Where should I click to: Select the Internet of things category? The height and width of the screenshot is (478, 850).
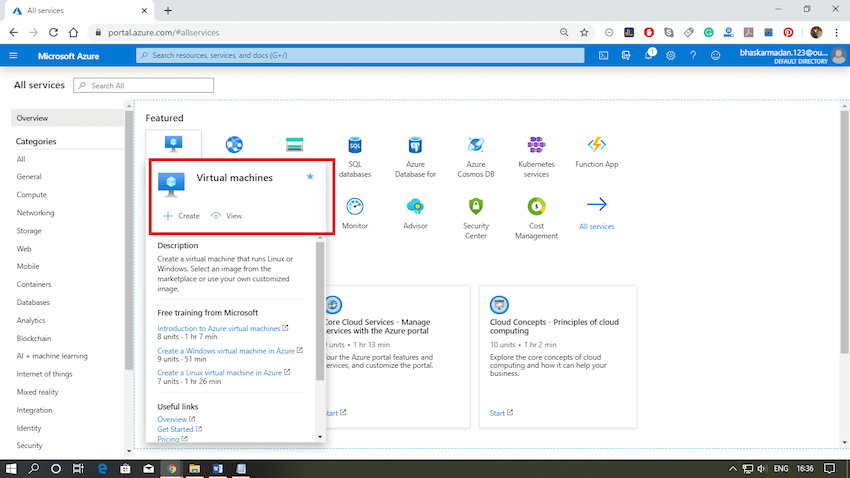click(x=44, y=374)
